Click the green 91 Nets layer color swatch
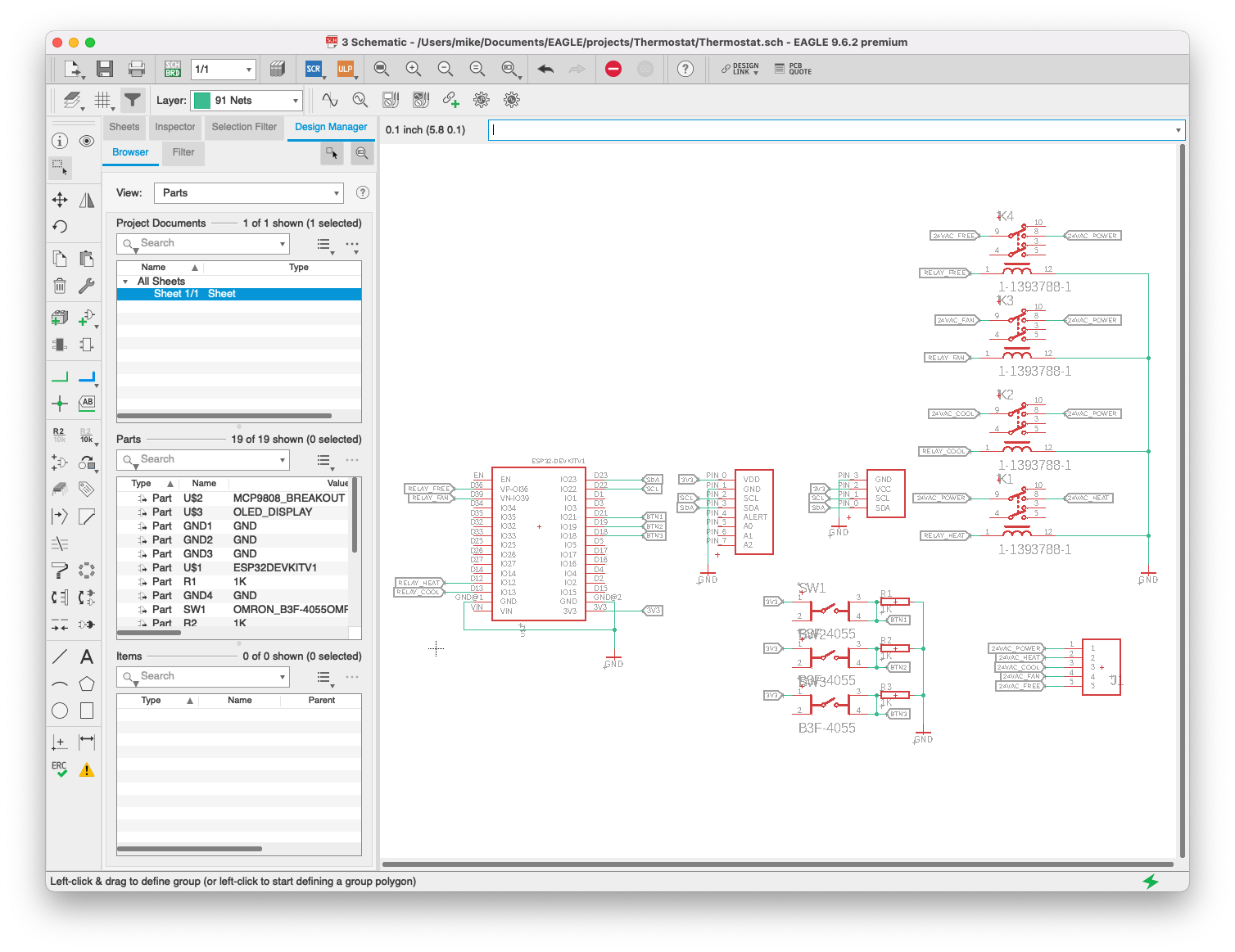This screenshot has height=952, width=1235. pyautogui.click(x=202, y=101)
